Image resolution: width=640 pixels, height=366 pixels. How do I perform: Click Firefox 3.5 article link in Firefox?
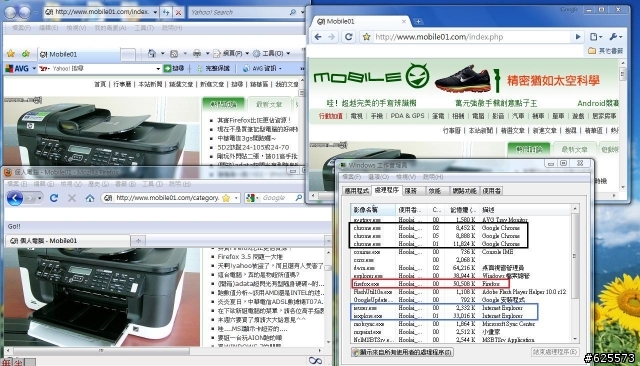250,257
